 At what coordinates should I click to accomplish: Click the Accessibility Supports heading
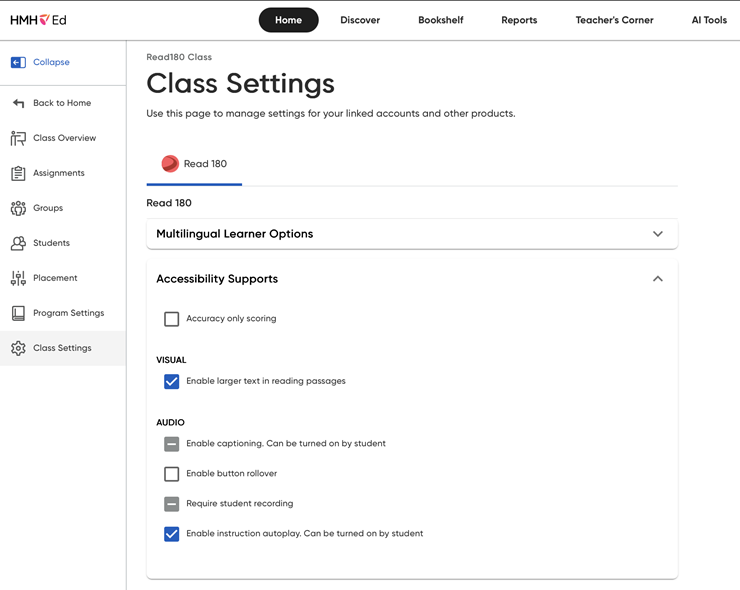tap(217, 279)
